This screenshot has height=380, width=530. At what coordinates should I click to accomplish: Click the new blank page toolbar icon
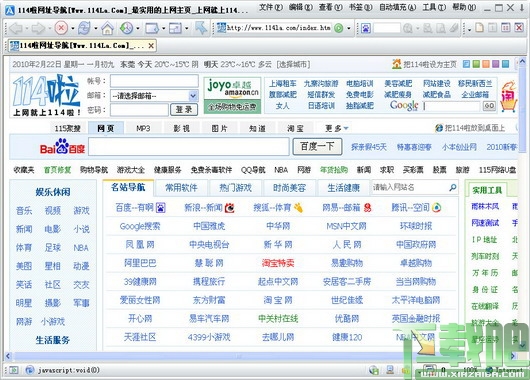(x=479, y=28)
